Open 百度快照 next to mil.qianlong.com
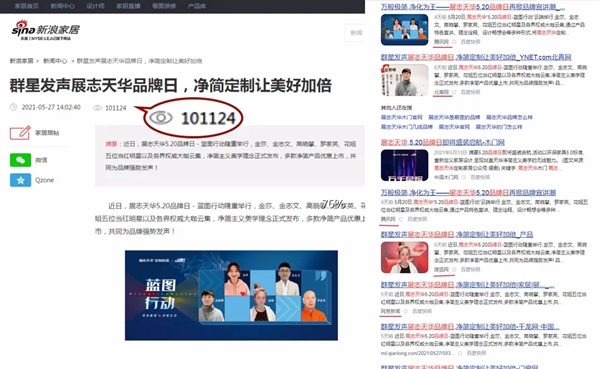This screenshot has height=369, width=600. coord(476,353)
